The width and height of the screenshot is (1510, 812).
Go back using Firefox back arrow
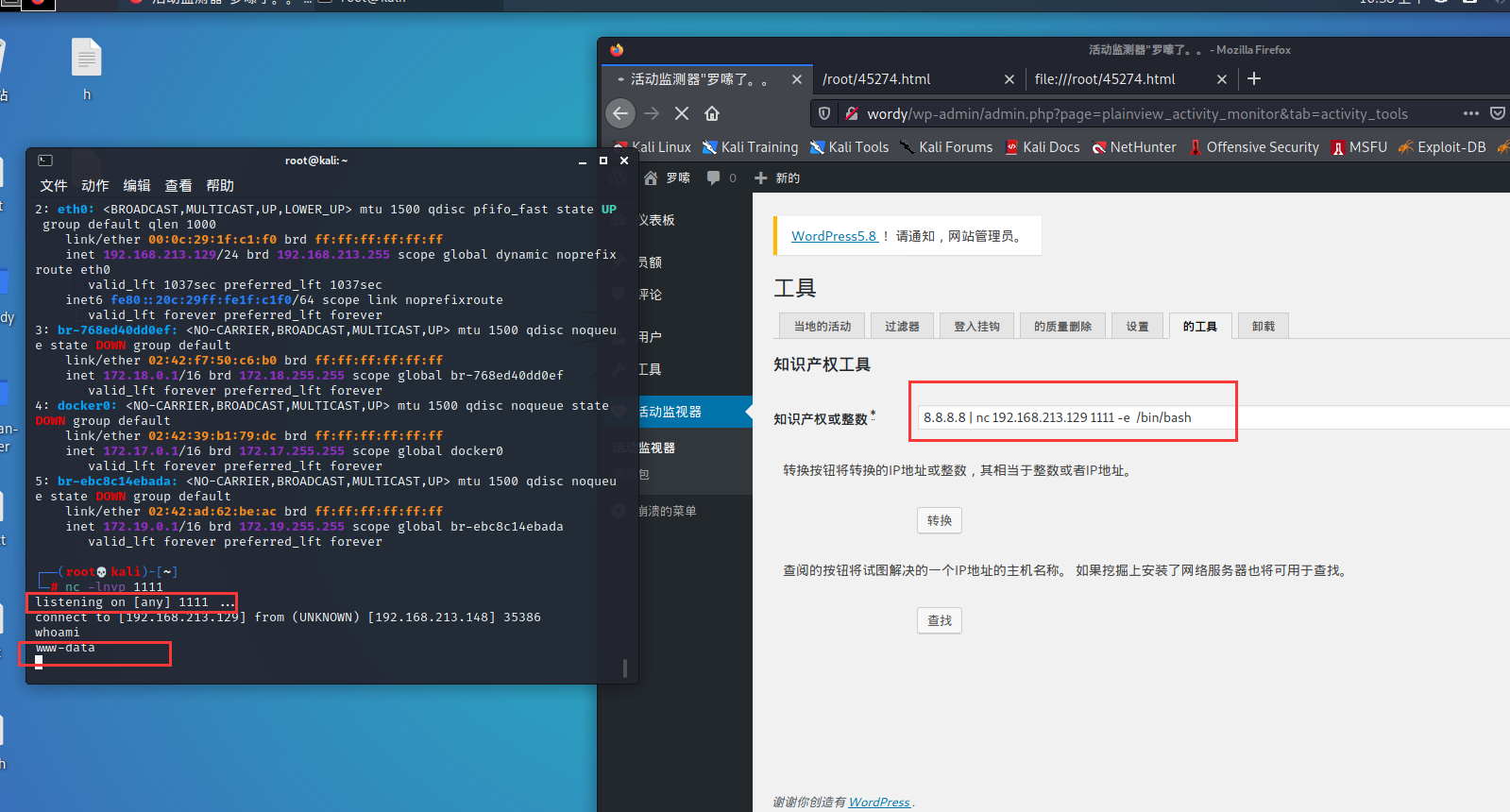tap(619, 113)
